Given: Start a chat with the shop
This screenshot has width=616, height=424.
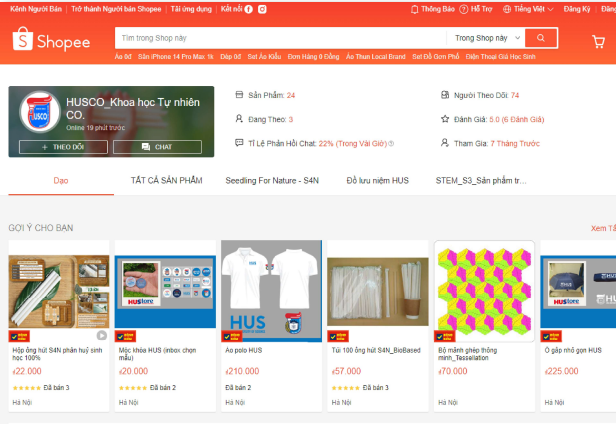Looking at the screenshot, I should coord(157,147).
